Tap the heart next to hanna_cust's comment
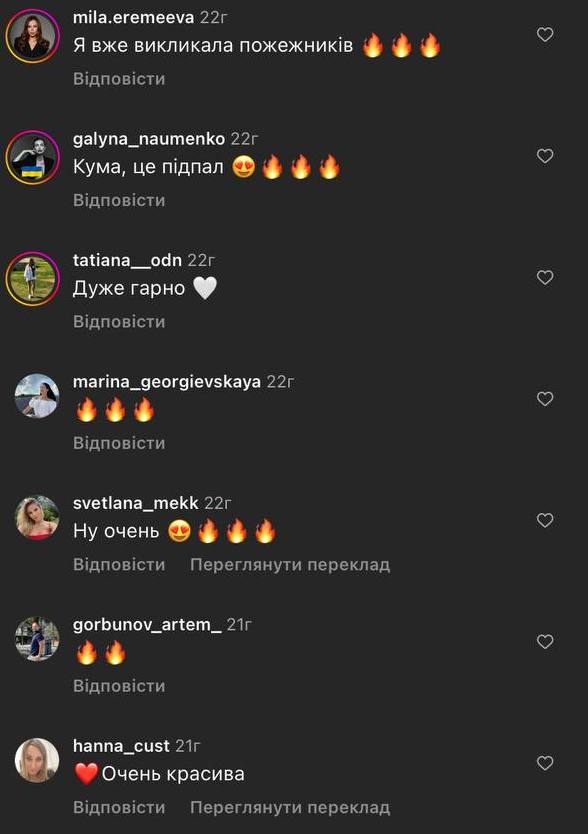The image size is (588, 834). (545, 763)
